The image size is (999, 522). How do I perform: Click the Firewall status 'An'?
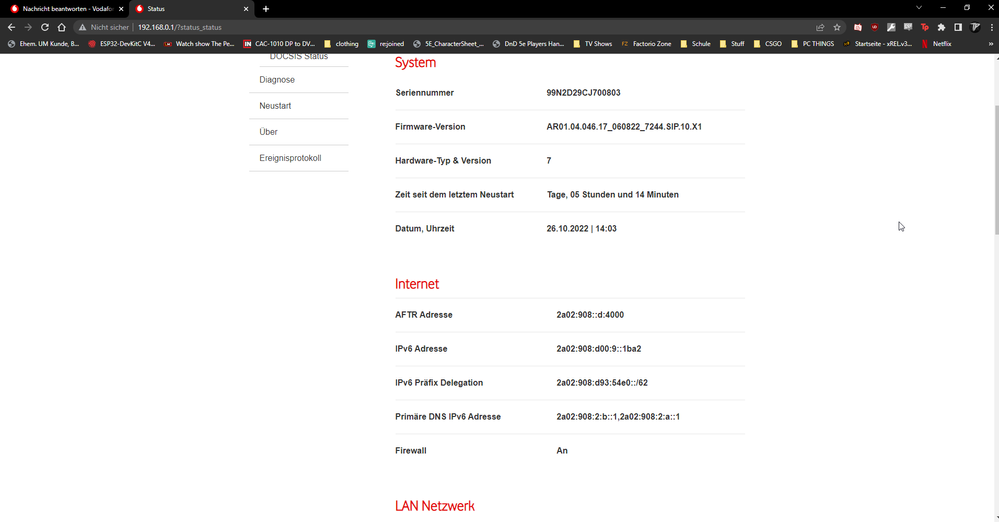562,451
